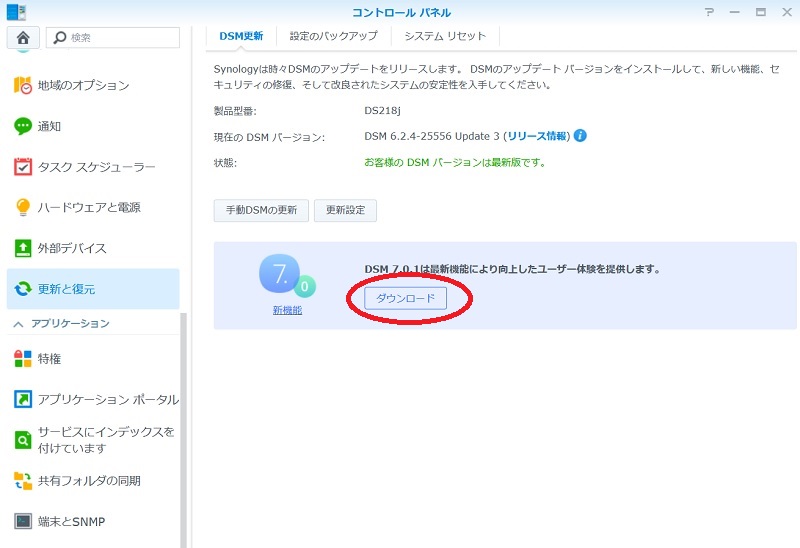Open 通知 speech bubble icon

[x=22, y=126]
